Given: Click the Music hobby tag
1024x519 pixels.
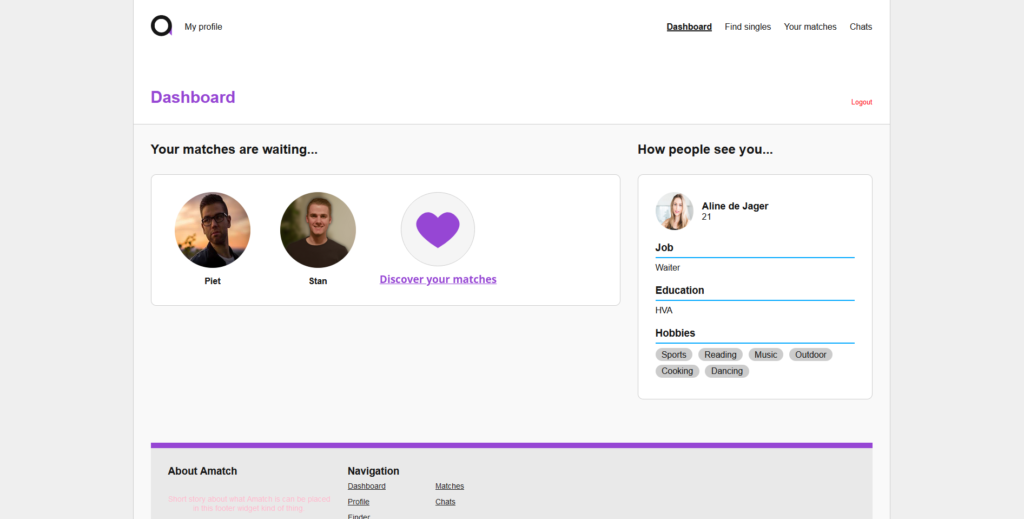Looking at the screenshot, I should (766, 355).
